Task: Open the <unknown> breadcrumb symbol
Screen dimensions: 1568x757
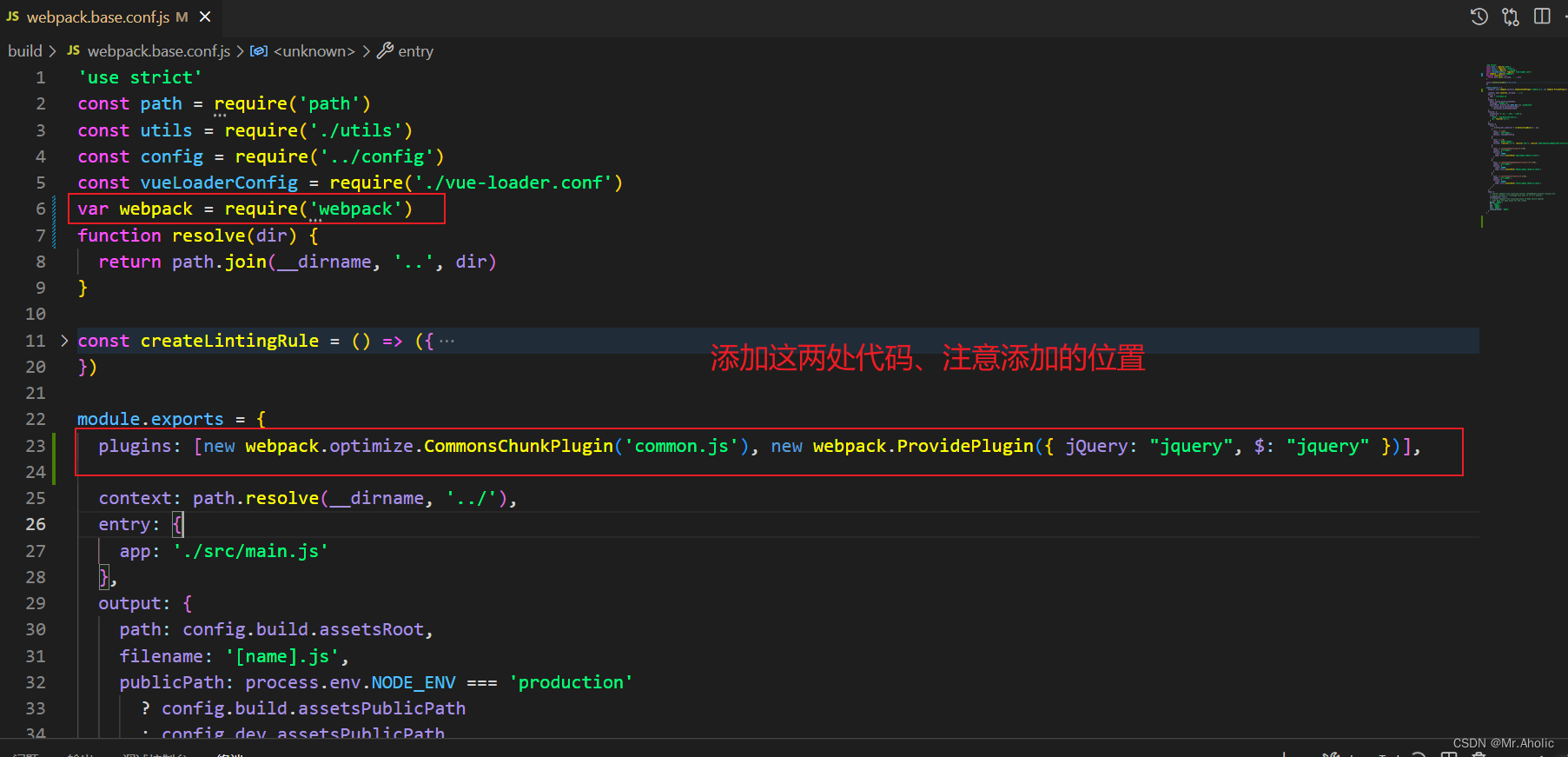Action: [x=314, y=51]
